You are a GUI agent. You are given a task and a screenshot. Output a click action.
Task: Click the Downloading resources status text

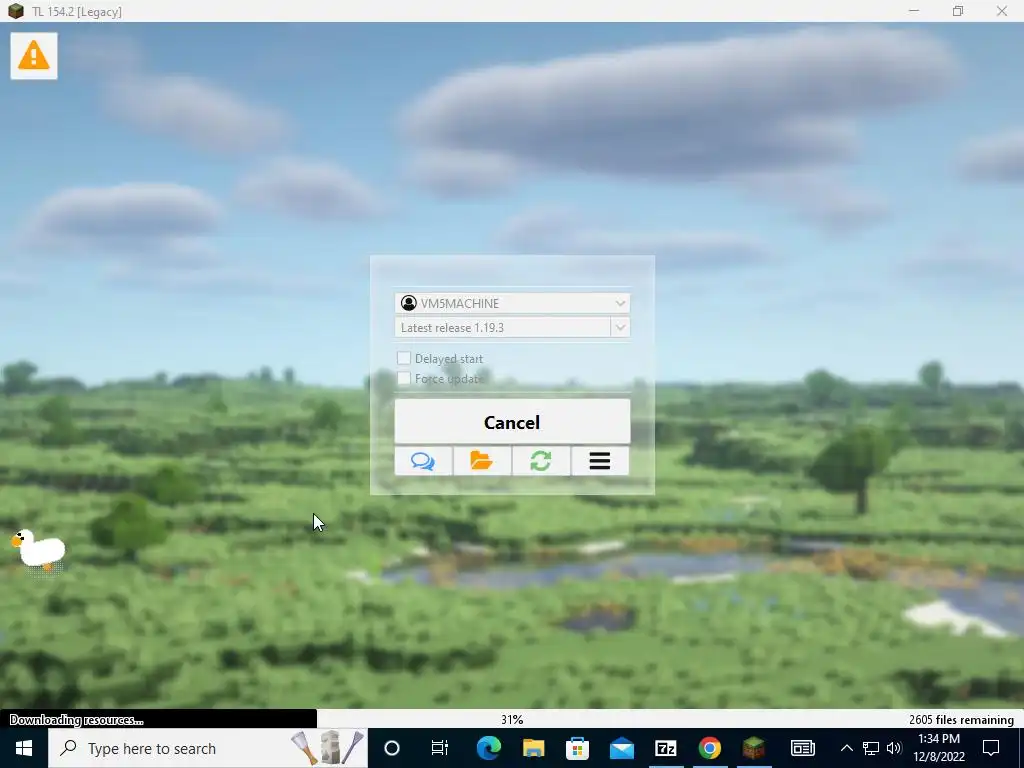click(76, 720)
